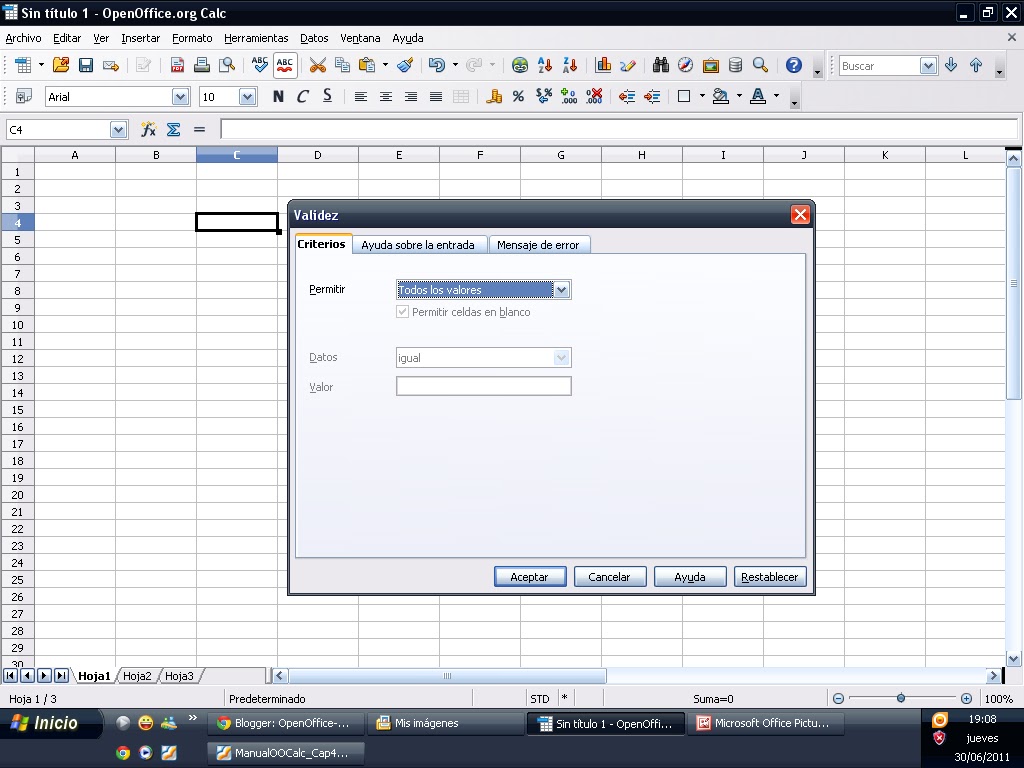Click the Sum (Sigma) icon

click(x=175, y=129)
